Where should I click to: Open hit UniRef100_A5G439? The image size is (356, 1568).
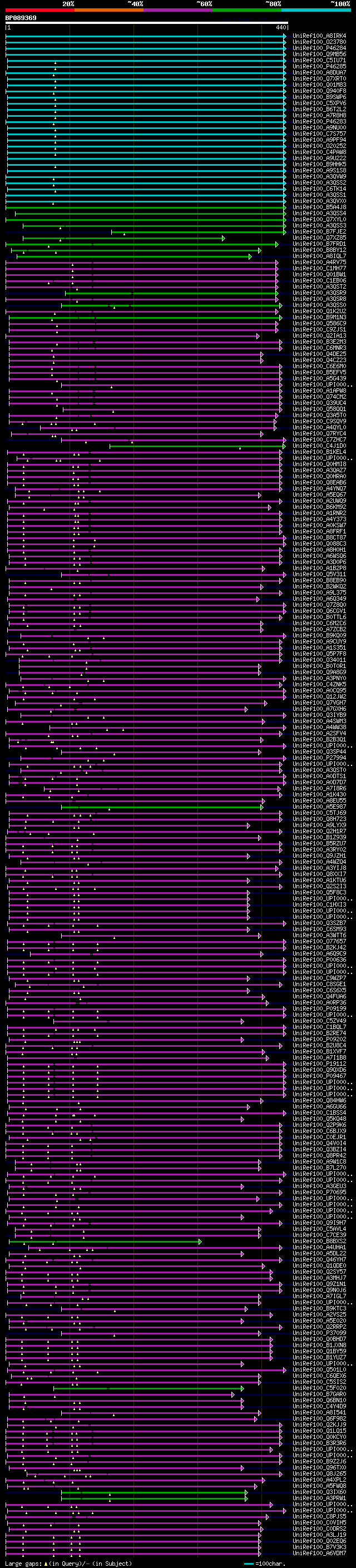[319, 379]
